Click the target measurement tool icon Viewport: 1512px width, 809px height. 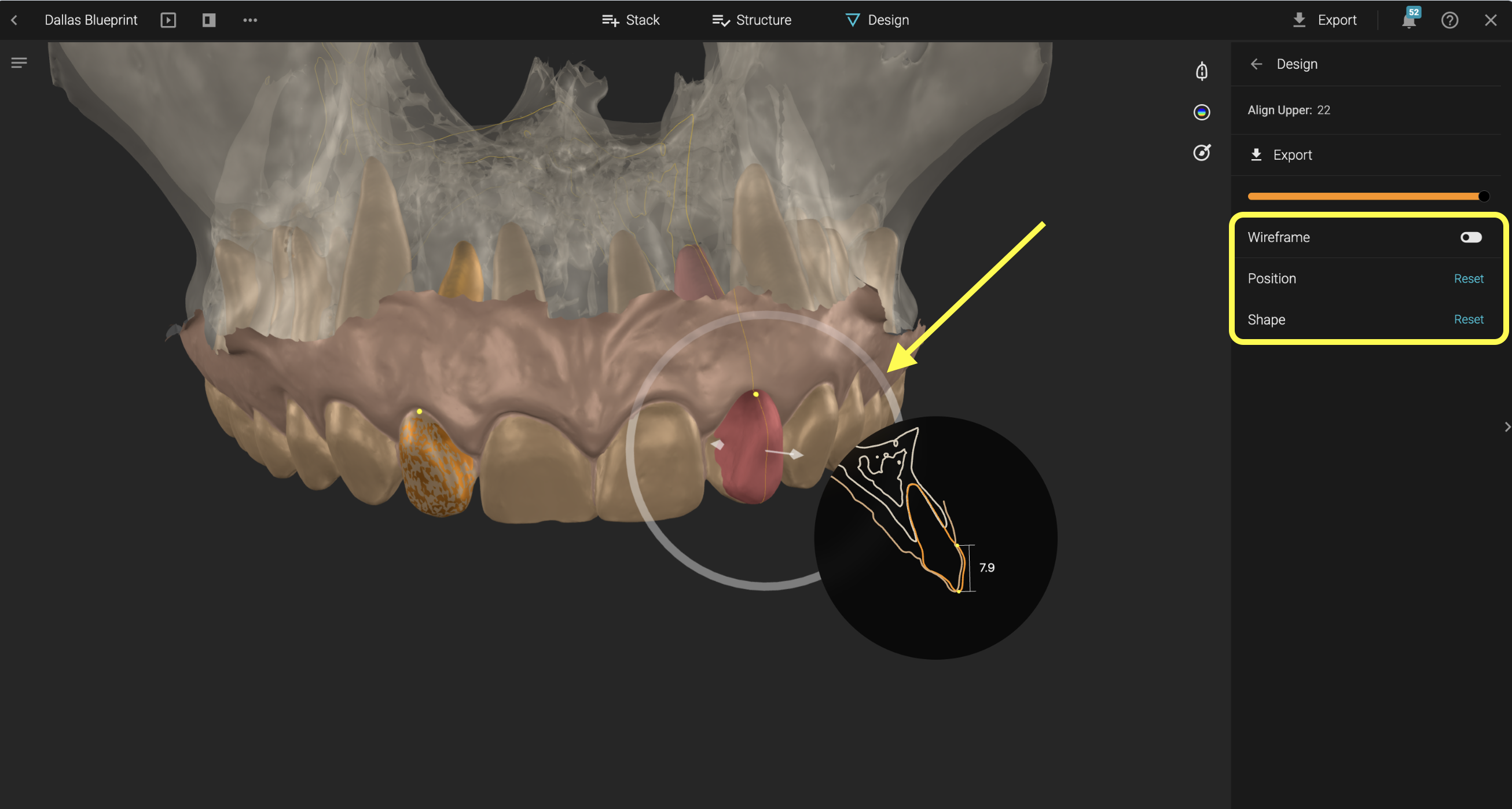[1202, 153]
